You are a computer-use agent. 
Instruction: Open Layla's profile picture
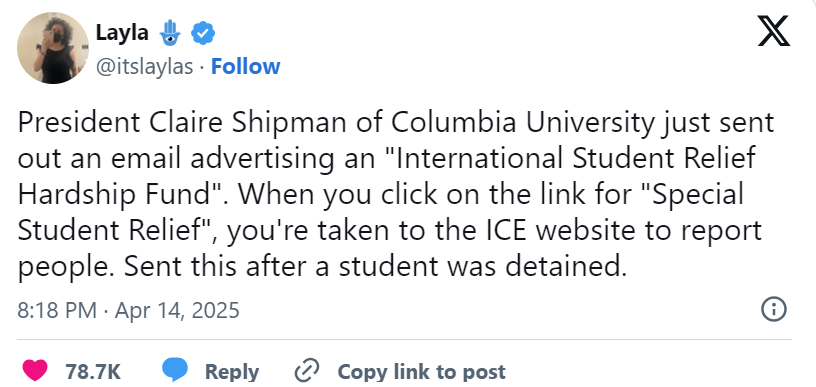(53, 48)
